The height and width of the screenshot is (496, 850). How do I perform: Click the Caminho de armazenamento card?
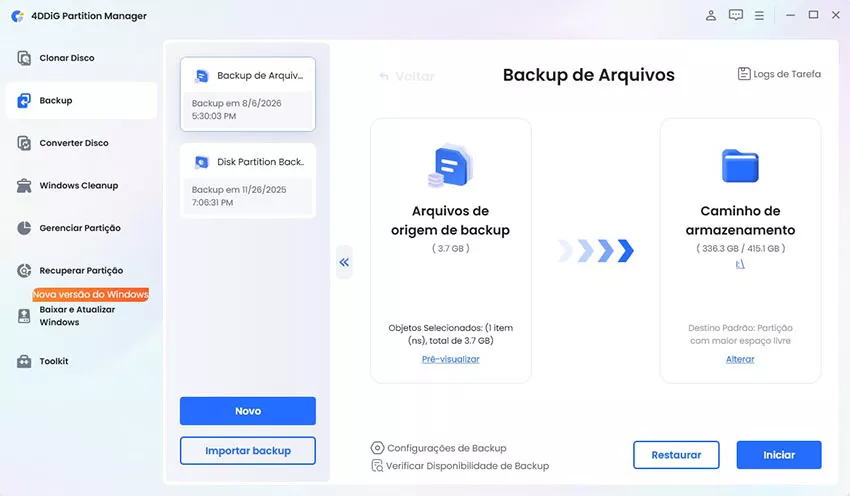[x=740, y=250]
